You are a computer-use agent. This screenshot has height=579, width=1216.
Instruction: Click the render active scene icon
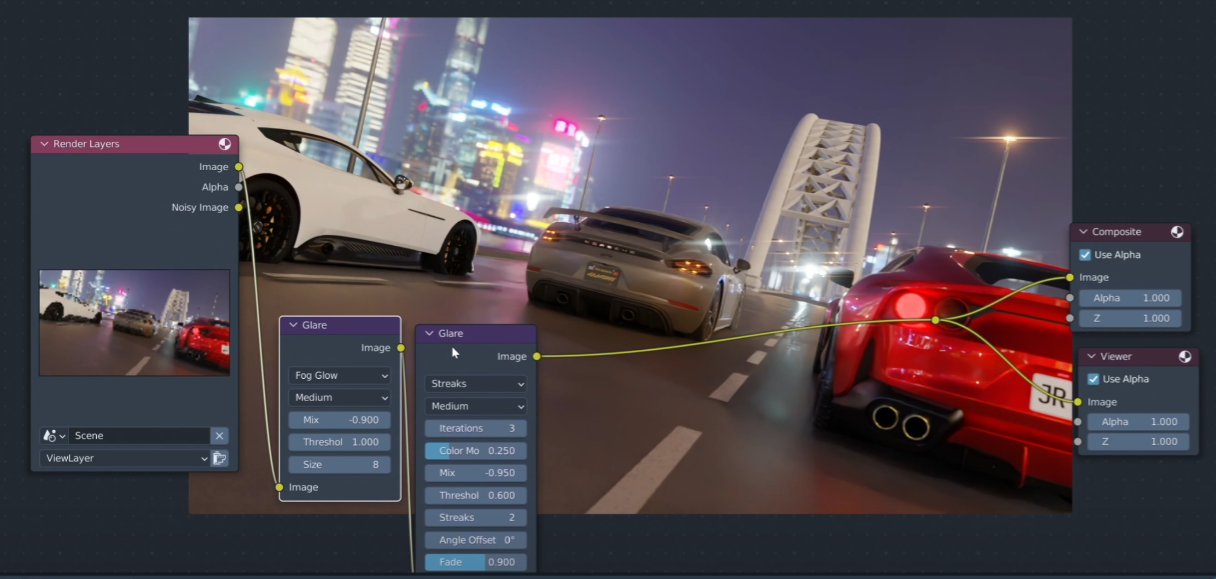pos(220,458)
